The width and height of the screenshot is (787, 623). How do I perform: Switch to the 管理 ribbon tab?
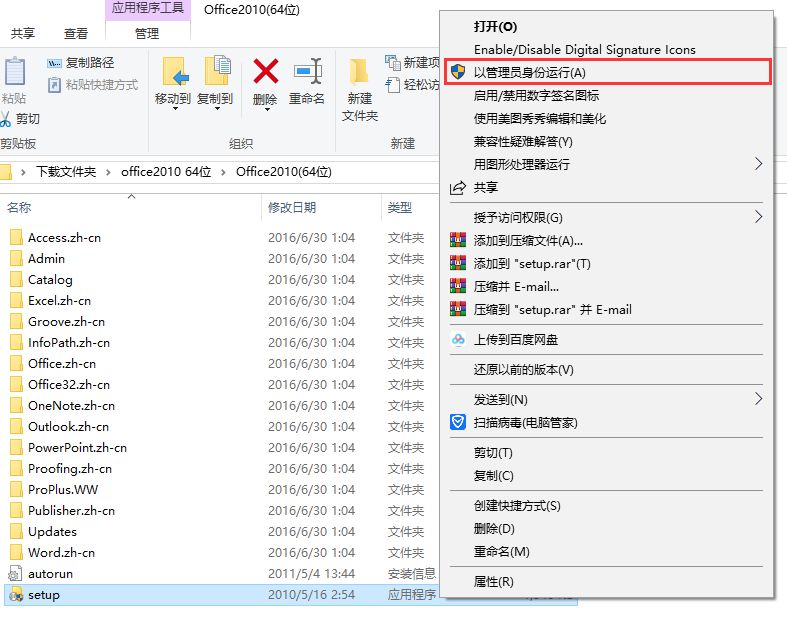(147, 34)
